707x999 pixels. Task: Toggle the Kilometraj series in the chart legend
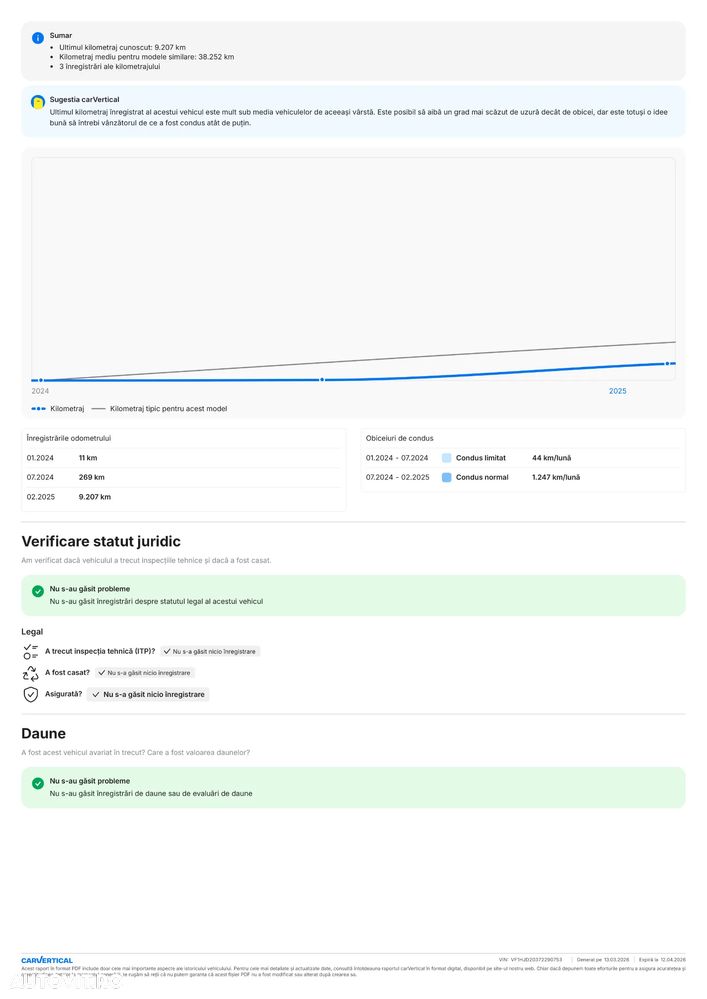[x=58, y=409]
